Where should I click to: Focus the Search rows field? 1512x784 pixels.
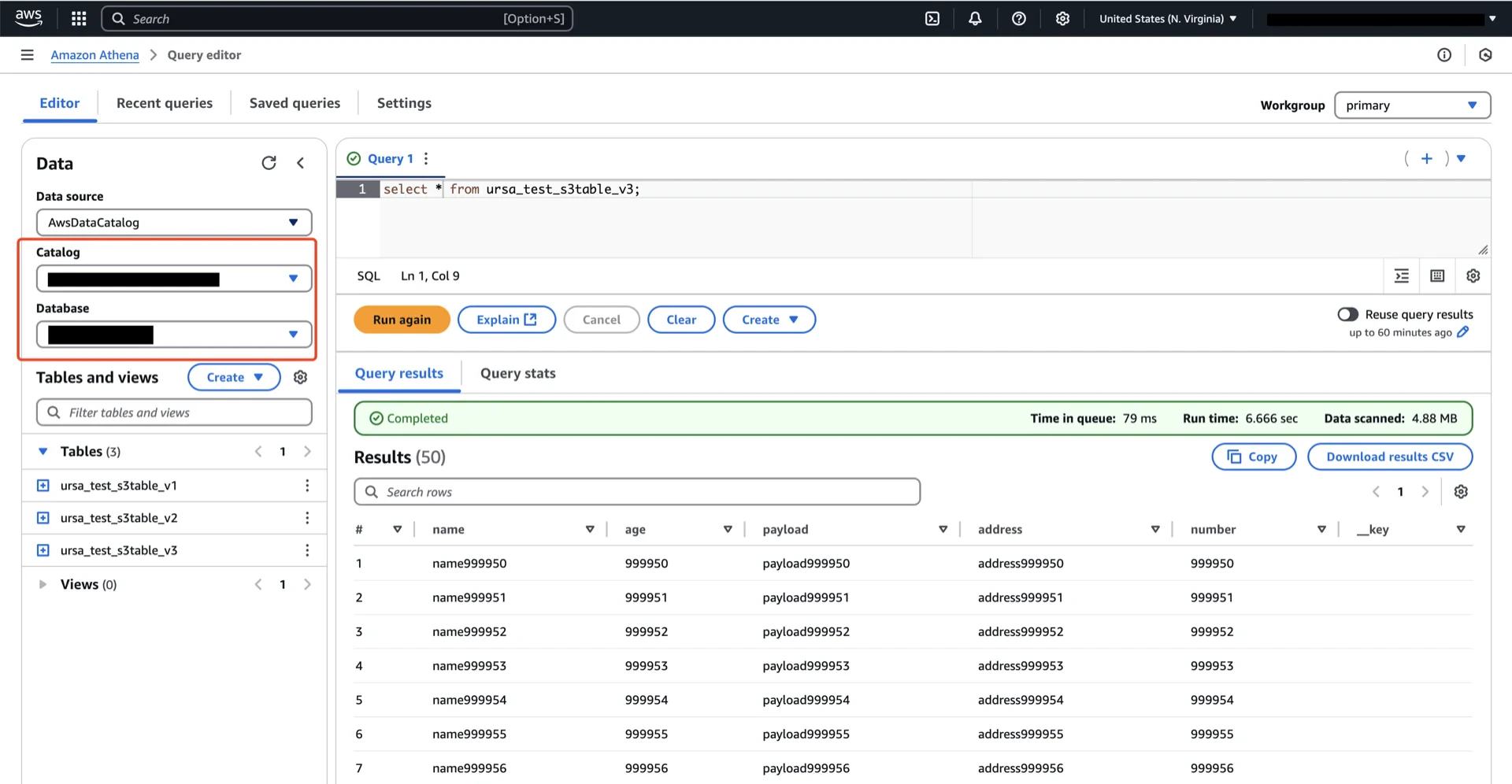coord(637,492)
